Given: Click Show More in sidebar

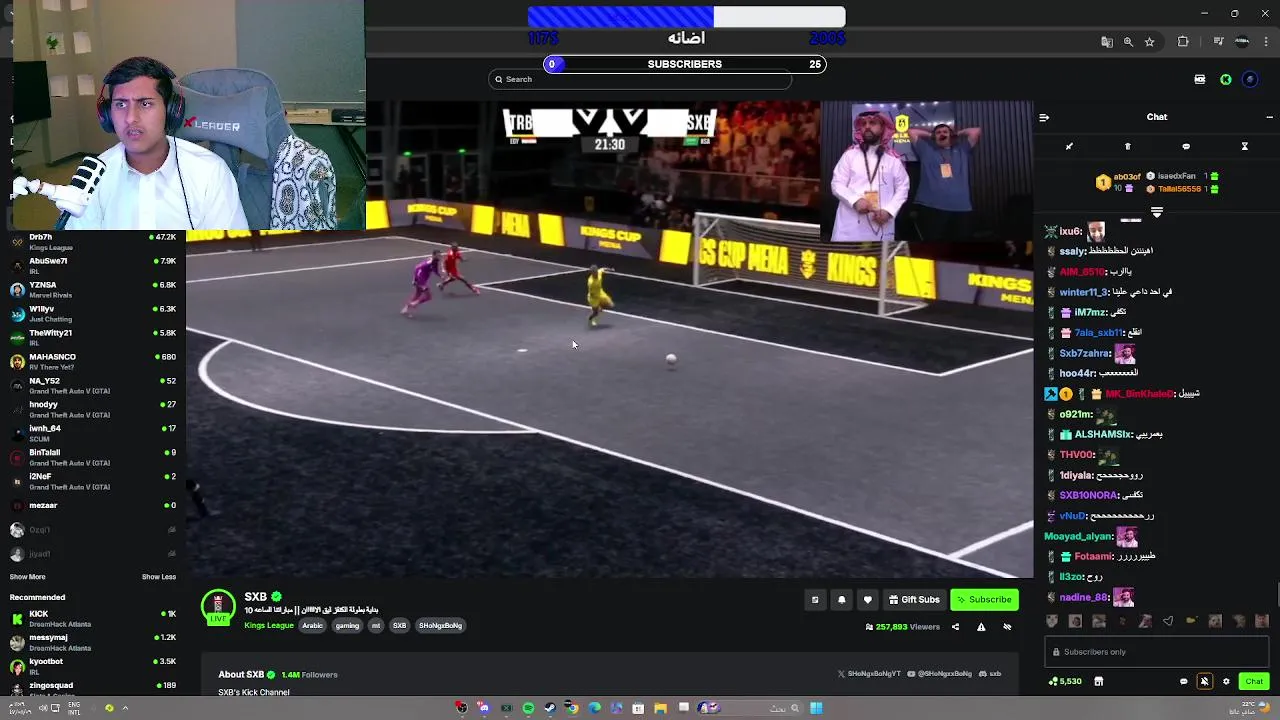Looking at the screenshot, I should click(x=27, y=577).
